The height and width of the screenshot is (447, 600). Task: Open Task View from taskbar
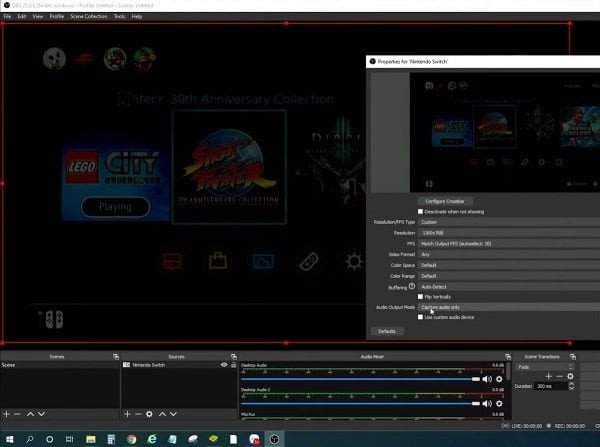click(x=69, y=439)
